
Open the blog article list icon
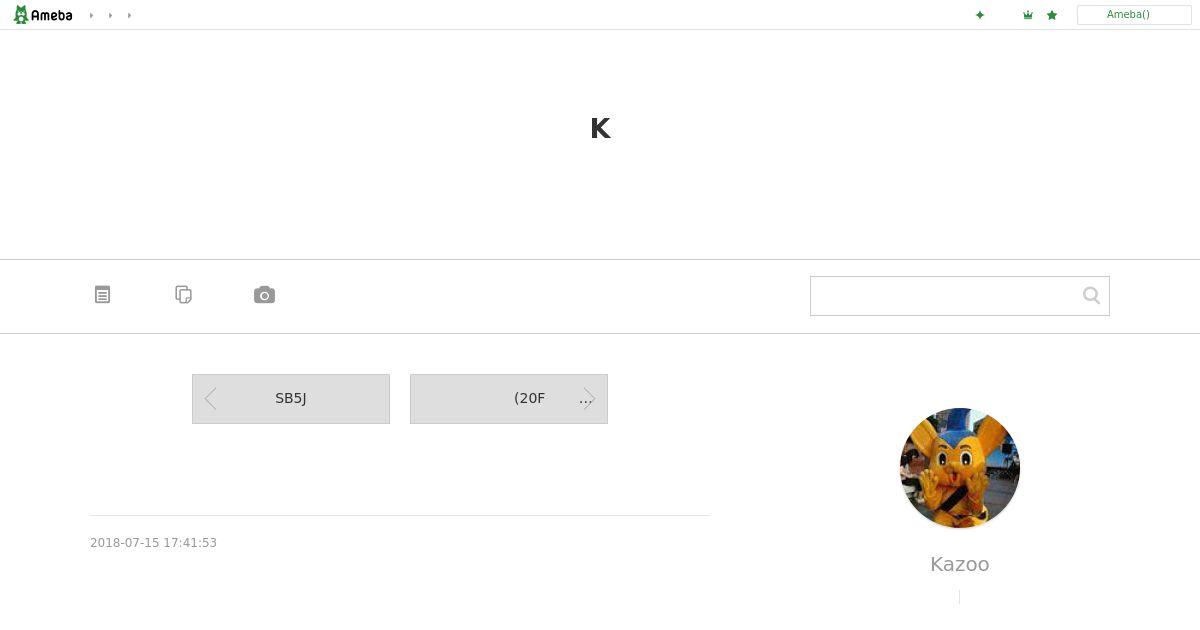(102, 295)
